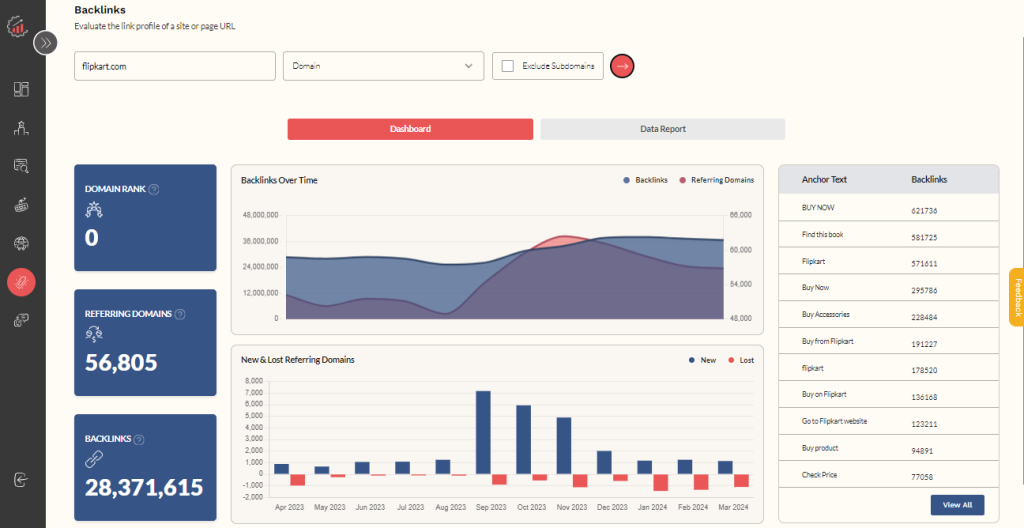Select the Go to Flipkart website row
Screen dimensions: 1024x528
click(889, 421)
